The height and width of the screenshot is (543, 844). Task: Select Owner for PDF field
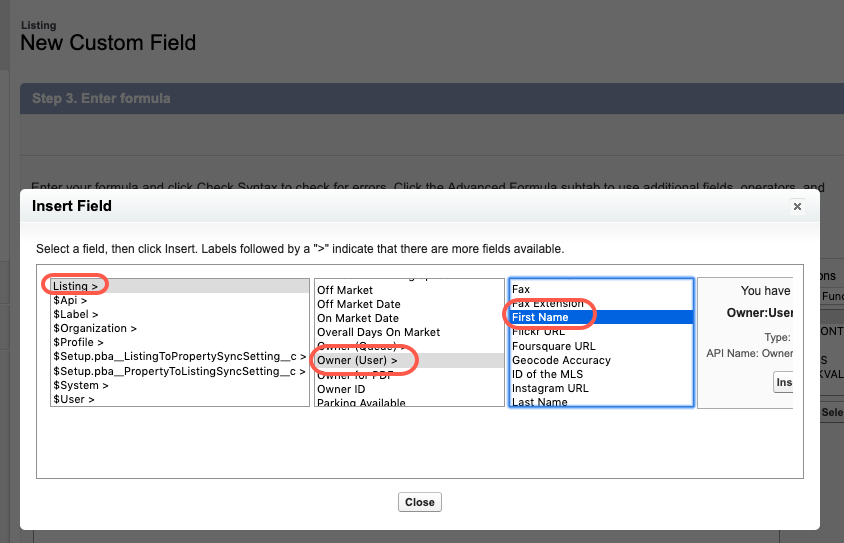coord(409,375)
